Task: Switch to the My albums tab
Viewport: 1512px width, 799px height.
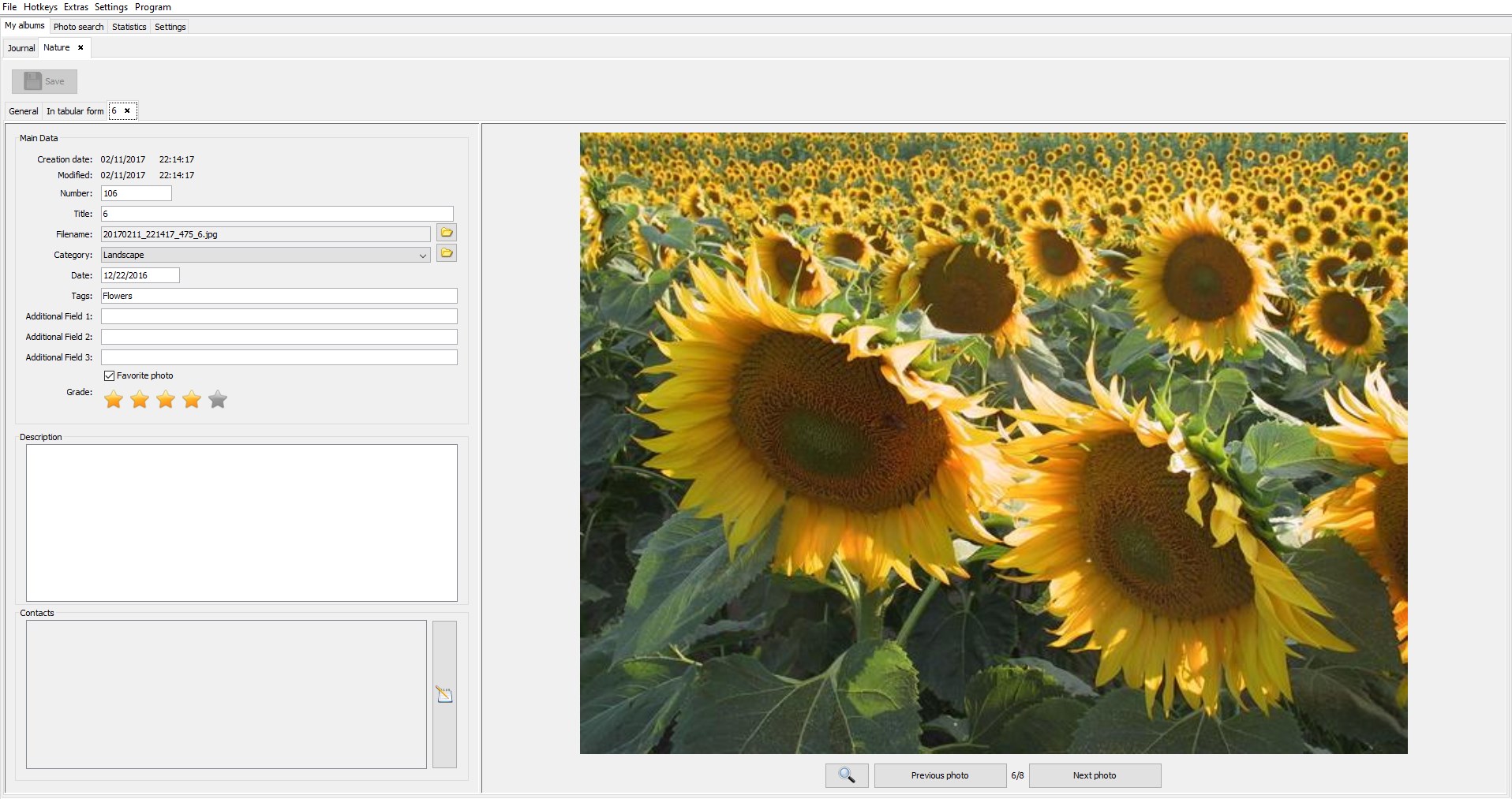Action: tap(24, 25)
